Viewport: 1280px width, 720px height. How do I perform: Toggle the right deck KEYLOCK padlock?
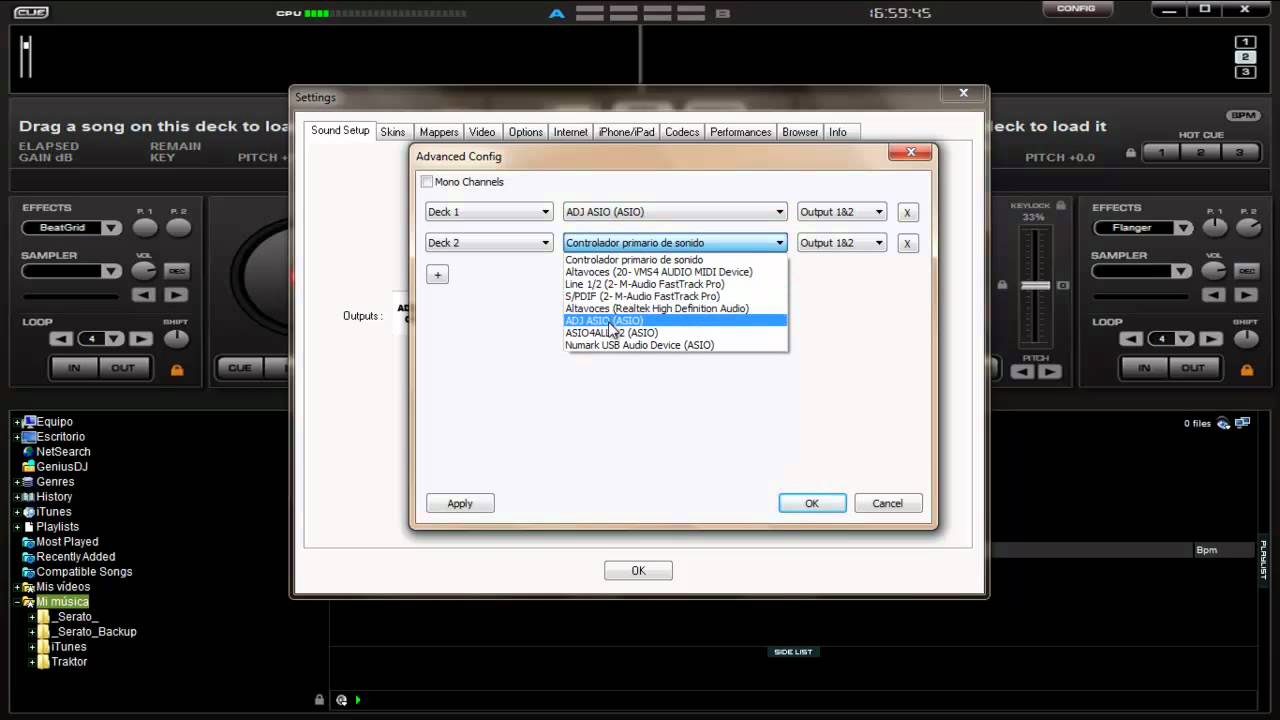point(1061,205)
